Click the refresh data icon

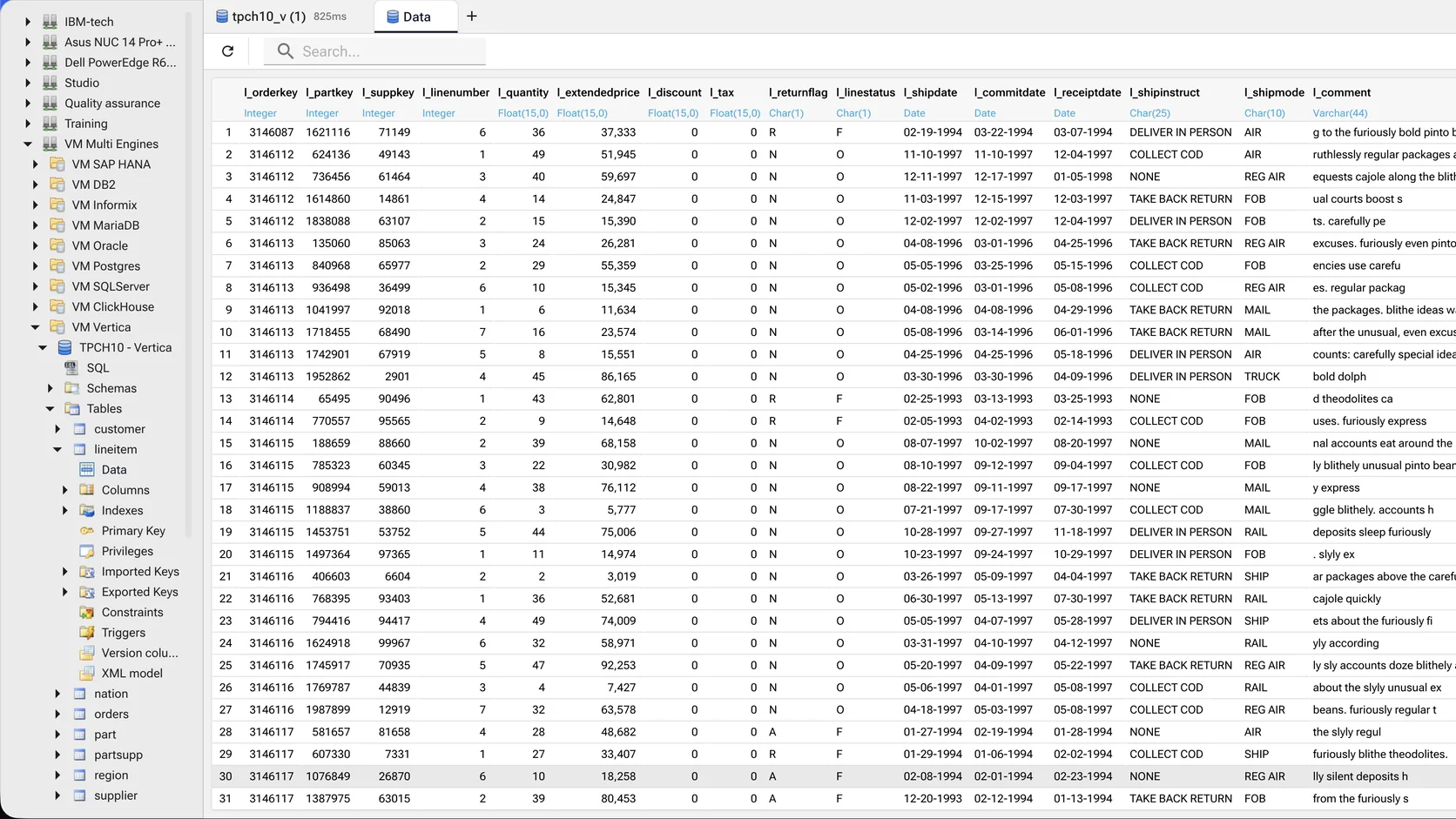click(x=227, y=51)
